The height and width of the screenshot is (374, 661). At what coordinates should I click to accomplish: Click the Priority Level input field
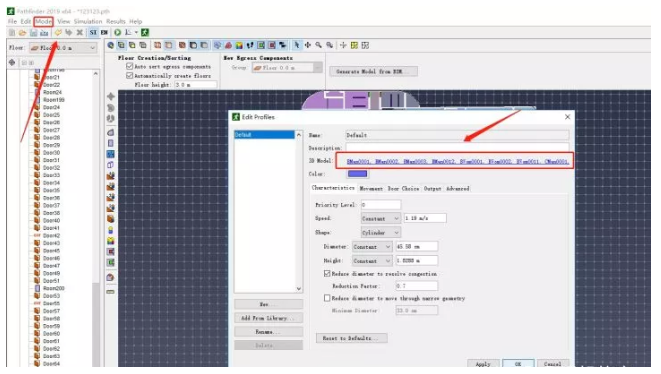click(x=380, y=205)
